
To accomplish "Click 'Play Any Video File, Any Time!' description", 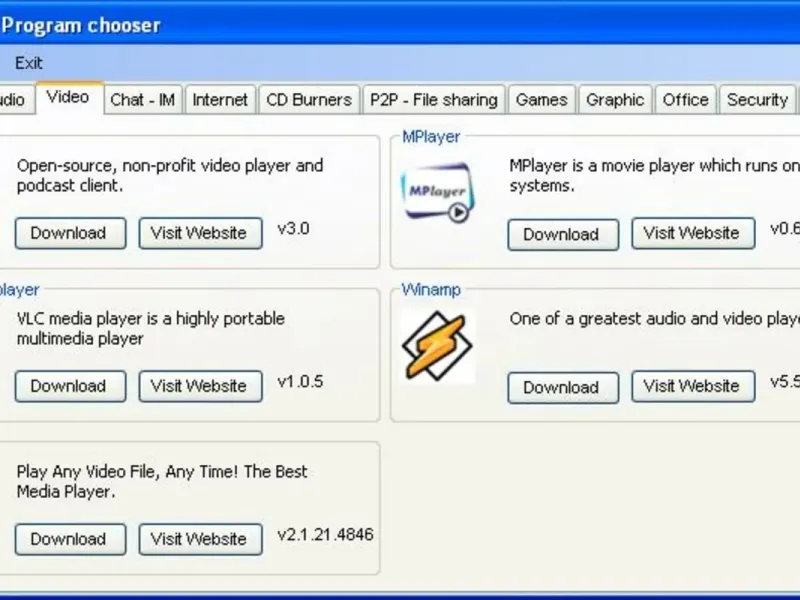I will point(162,482).
